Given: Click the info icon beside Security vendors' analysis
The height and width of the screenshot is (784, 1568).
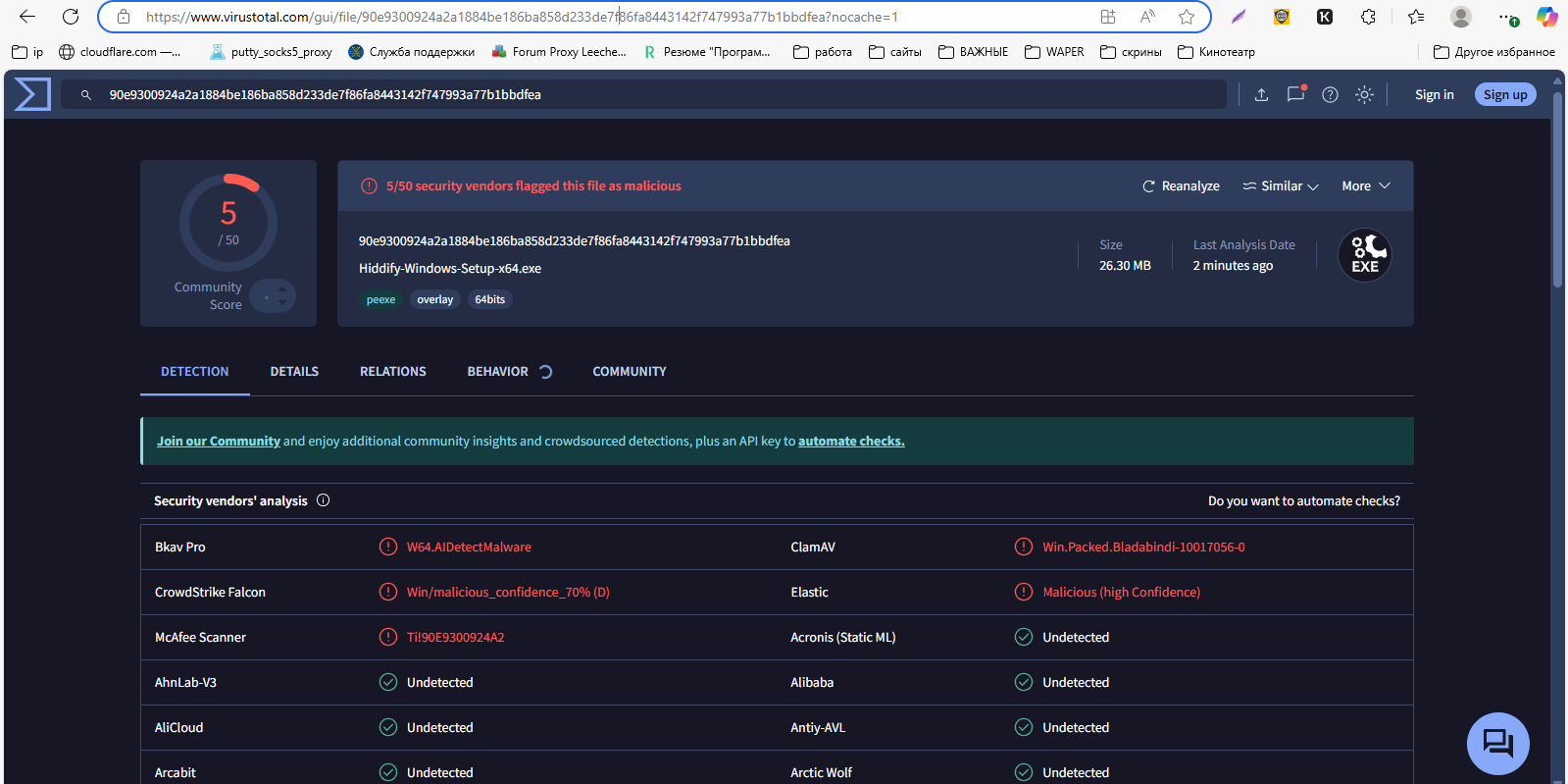Looking at the screenshot, I should tap(324, 500).
